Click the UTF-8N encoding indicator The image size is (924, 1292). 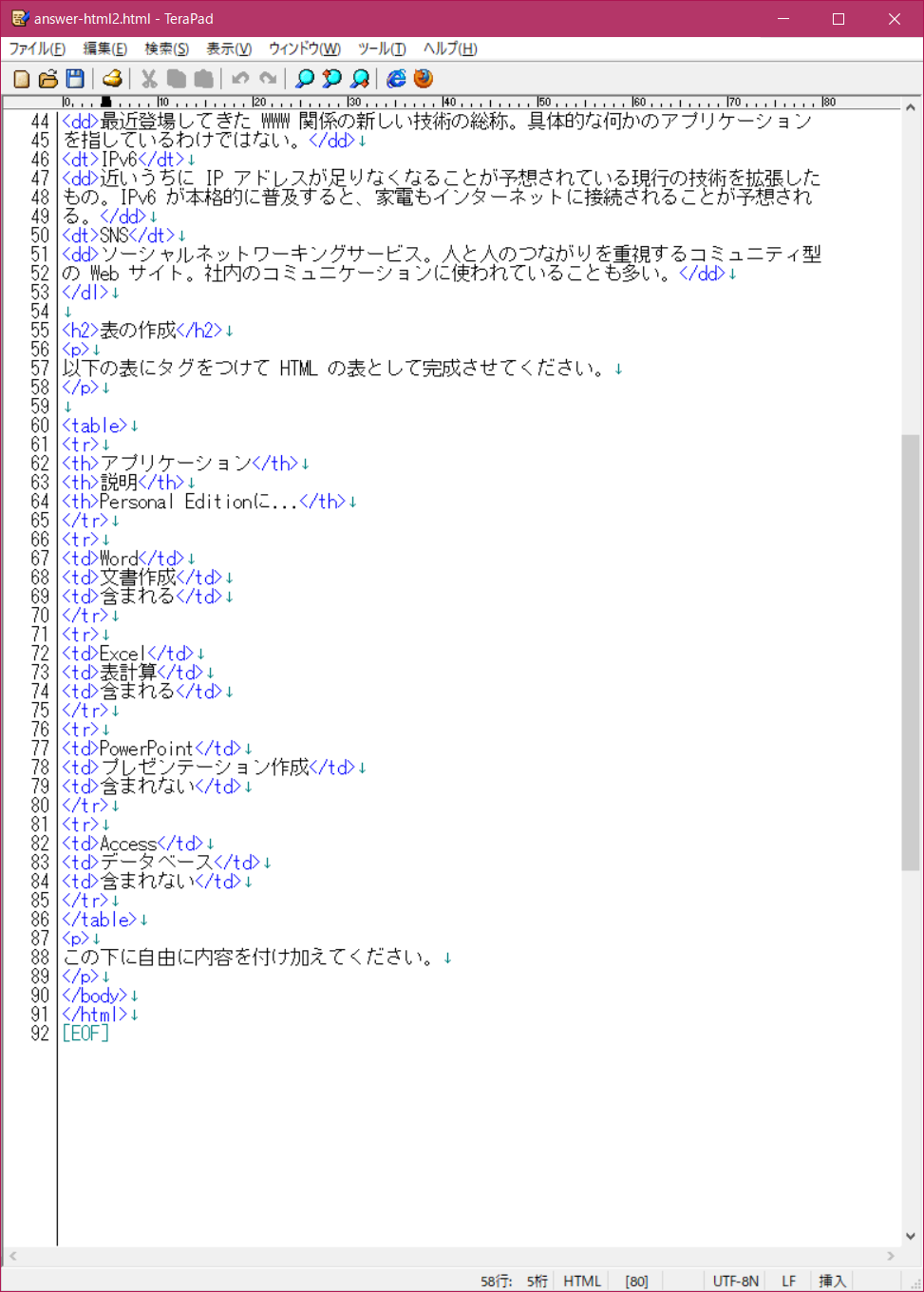(735, 1281)
